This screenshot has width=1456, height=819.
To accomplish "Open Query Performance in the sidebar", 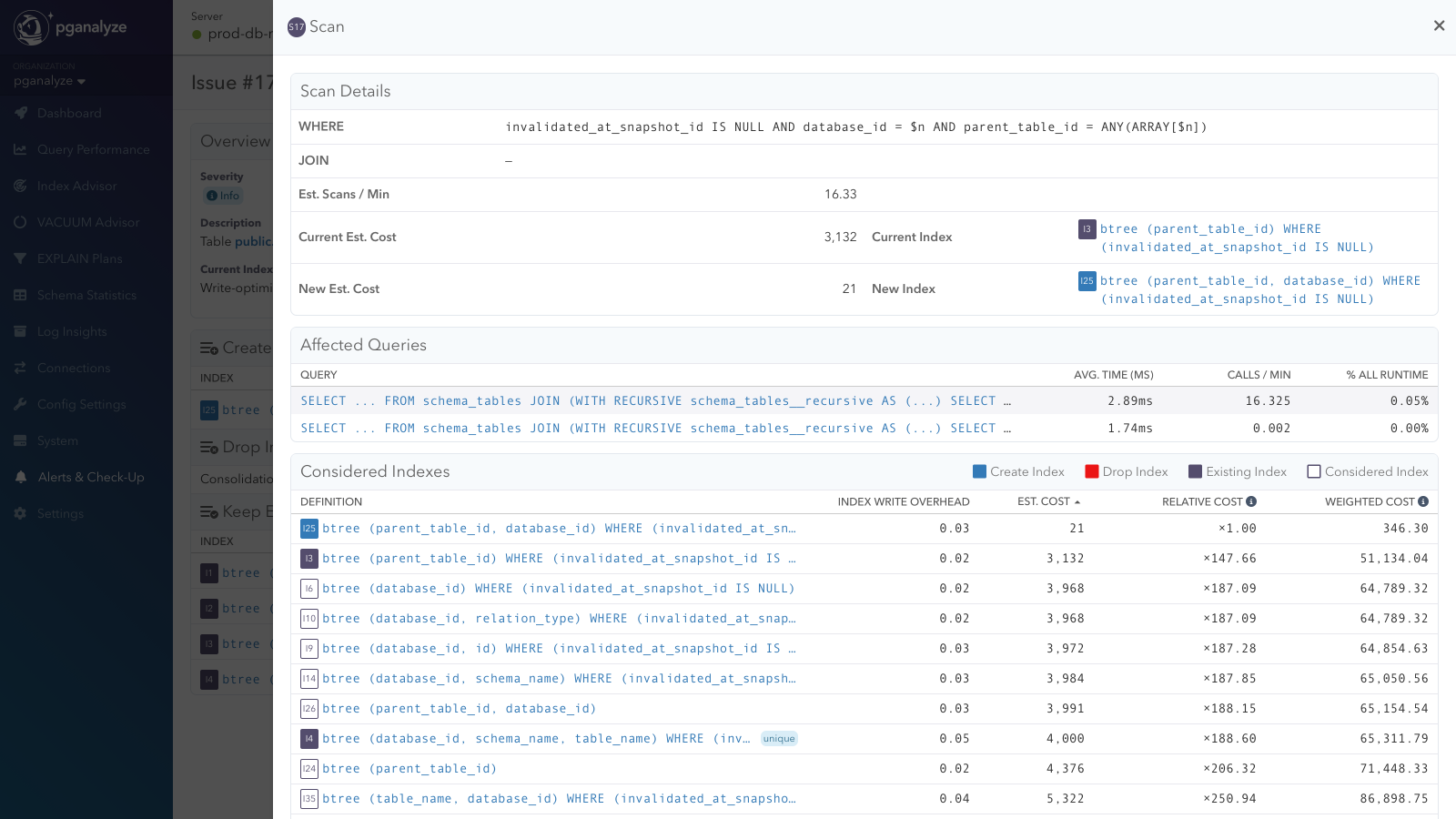I will click(x=93, y=149).
